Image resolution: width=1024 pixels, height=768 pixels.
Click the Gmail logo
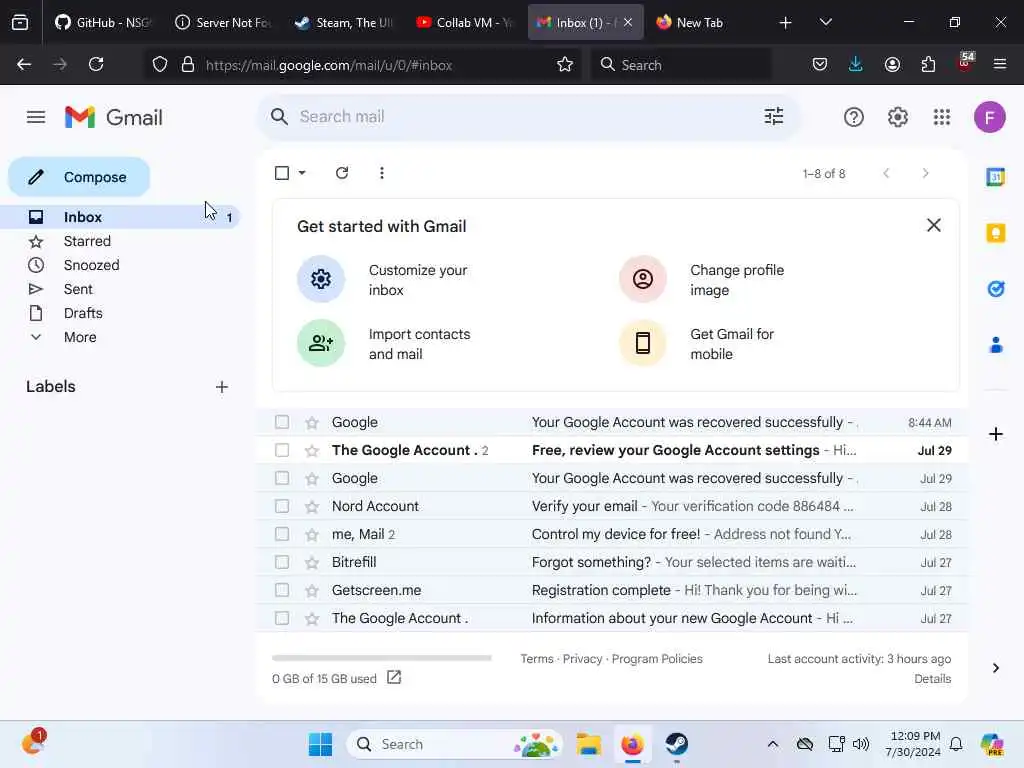[x=114, y=118]
